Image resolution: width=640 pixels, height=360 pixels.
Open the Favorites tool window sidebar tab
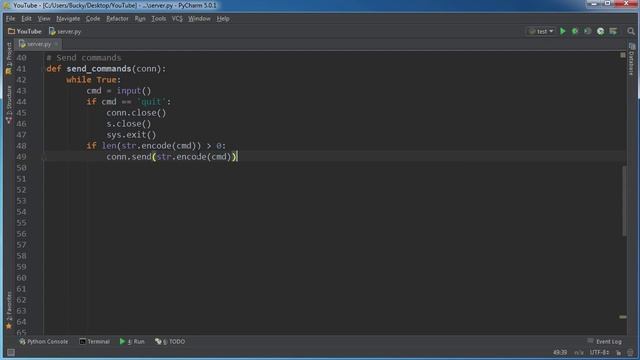pos(9,310)
